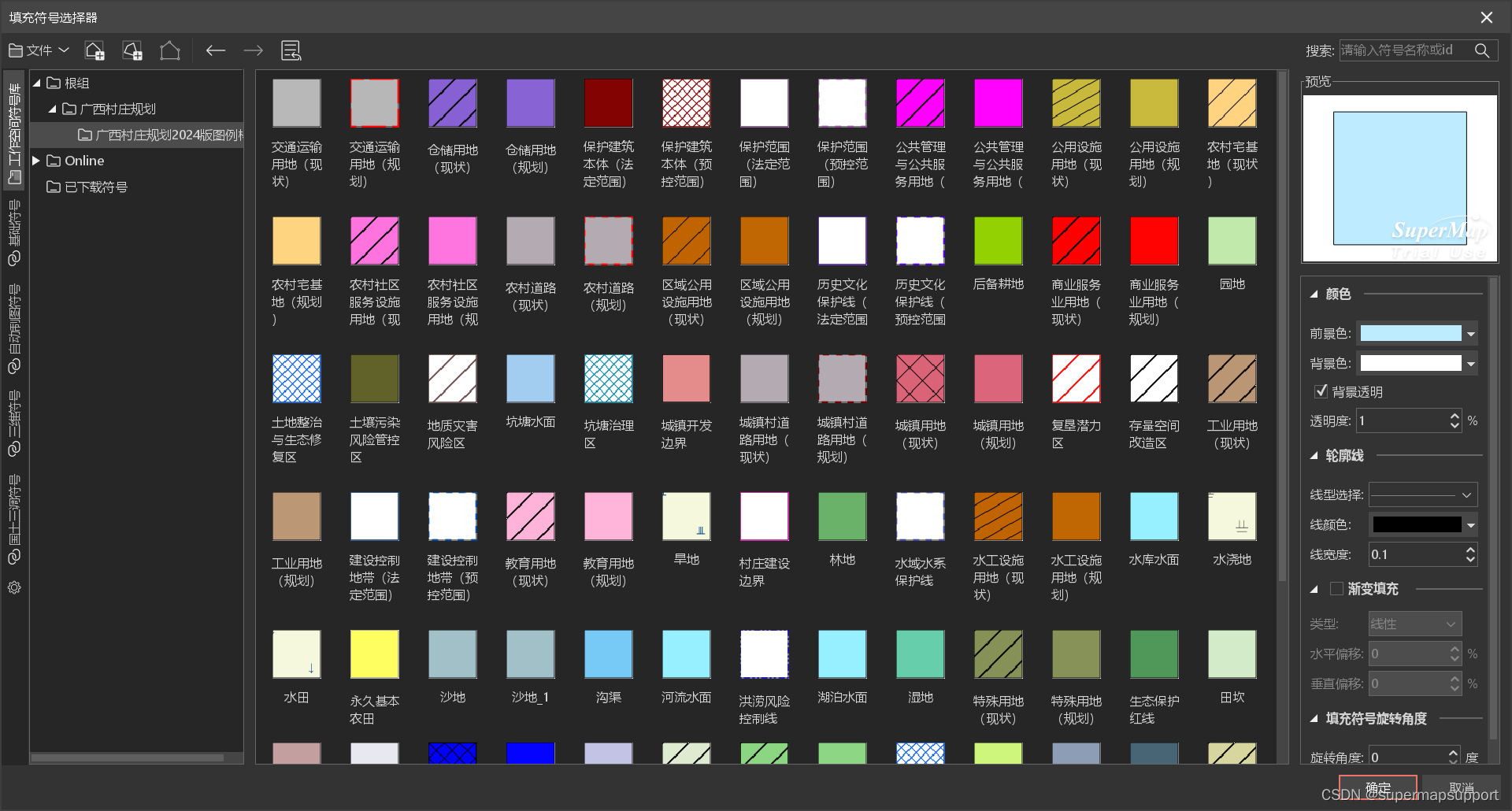Viewport: 1512px width, 811px height.
Task: Click the home icon in toolbar
Action: tap(170, 51)
